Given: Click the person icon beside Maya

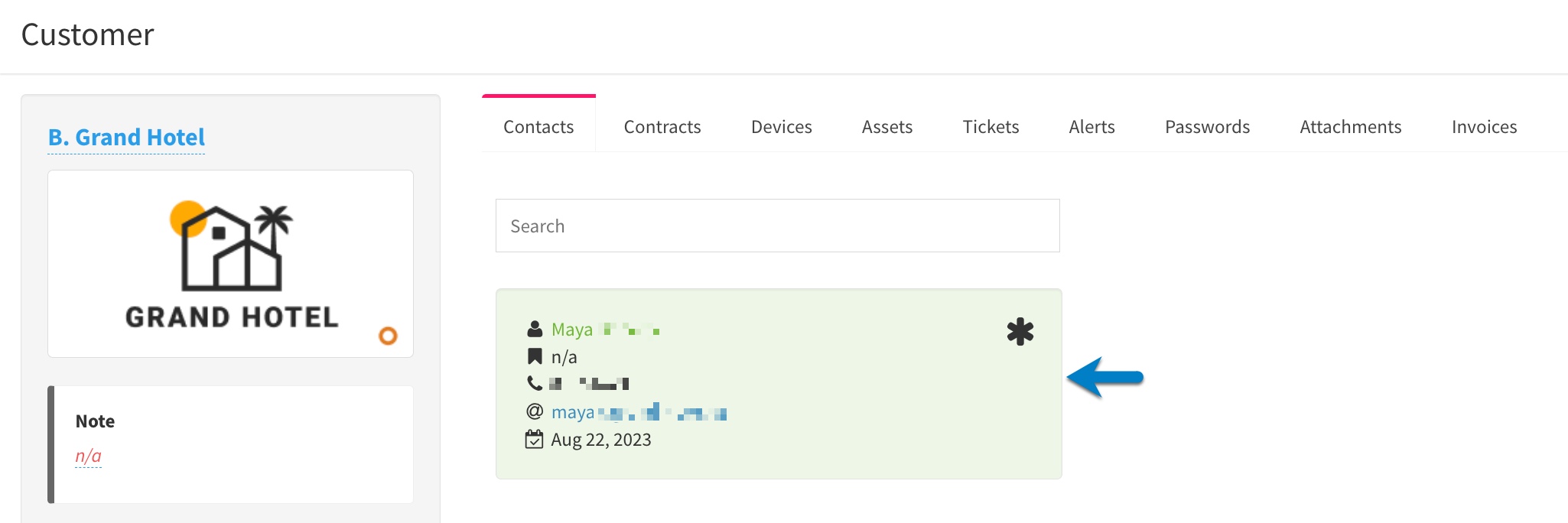Looking at the screenshot, I should point(535,330).
